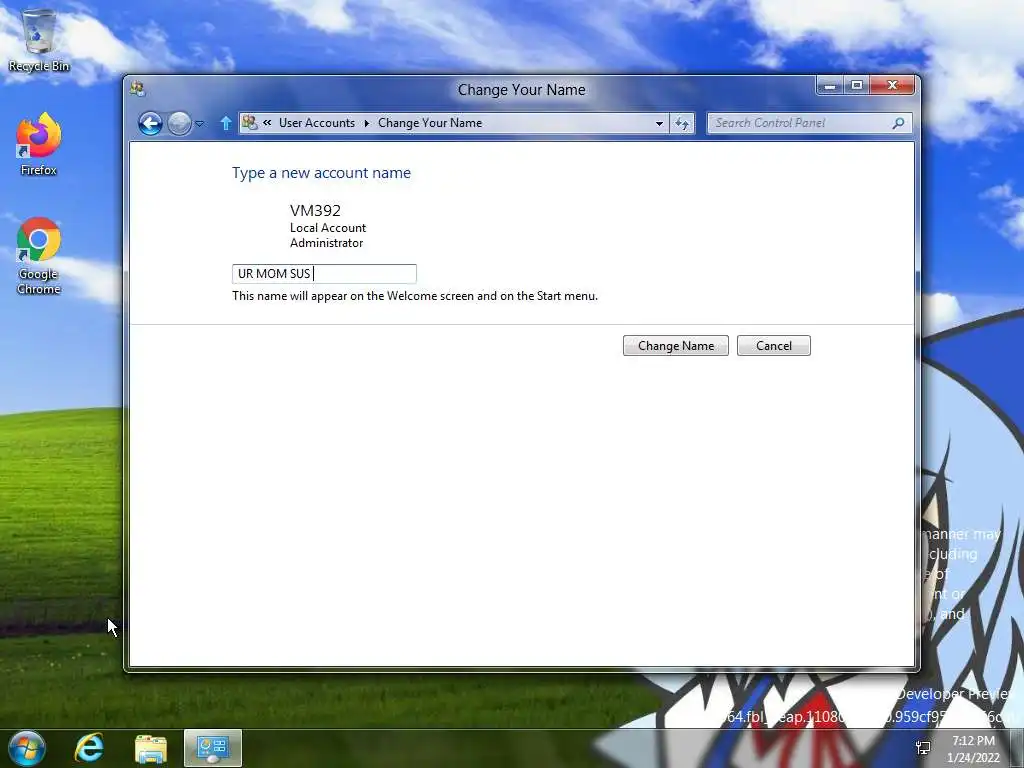The image size is (1024, 768).
Task: Launch Internet Explorer from taskbar
Action: [89, 748]
